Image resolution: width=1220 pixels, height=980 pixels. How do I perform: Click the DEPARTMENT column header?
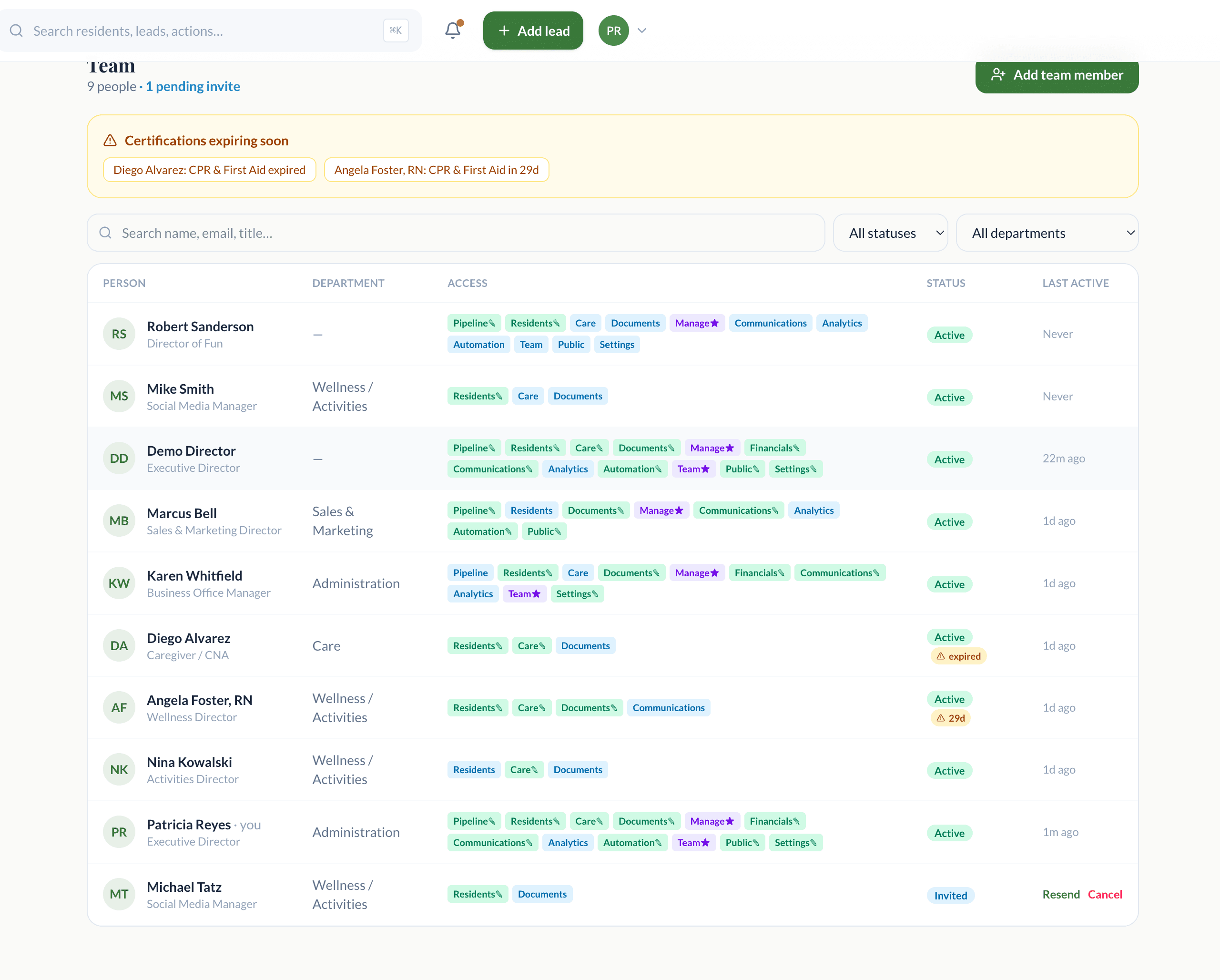[x=348, y=283]
